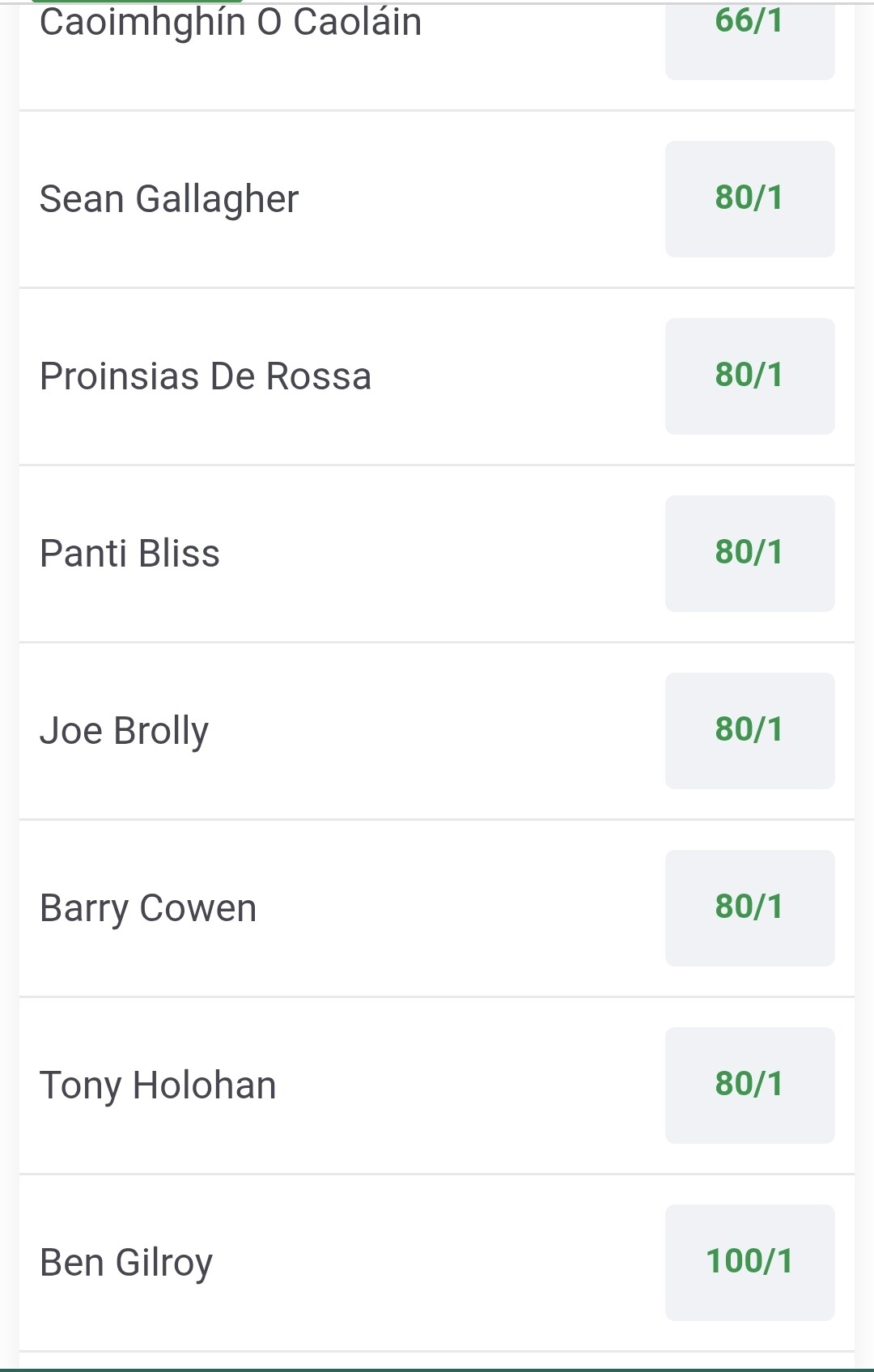Add Proinsias De Rossa 80/1 to betslip
874x1372 pixels.
pos(749,376)
